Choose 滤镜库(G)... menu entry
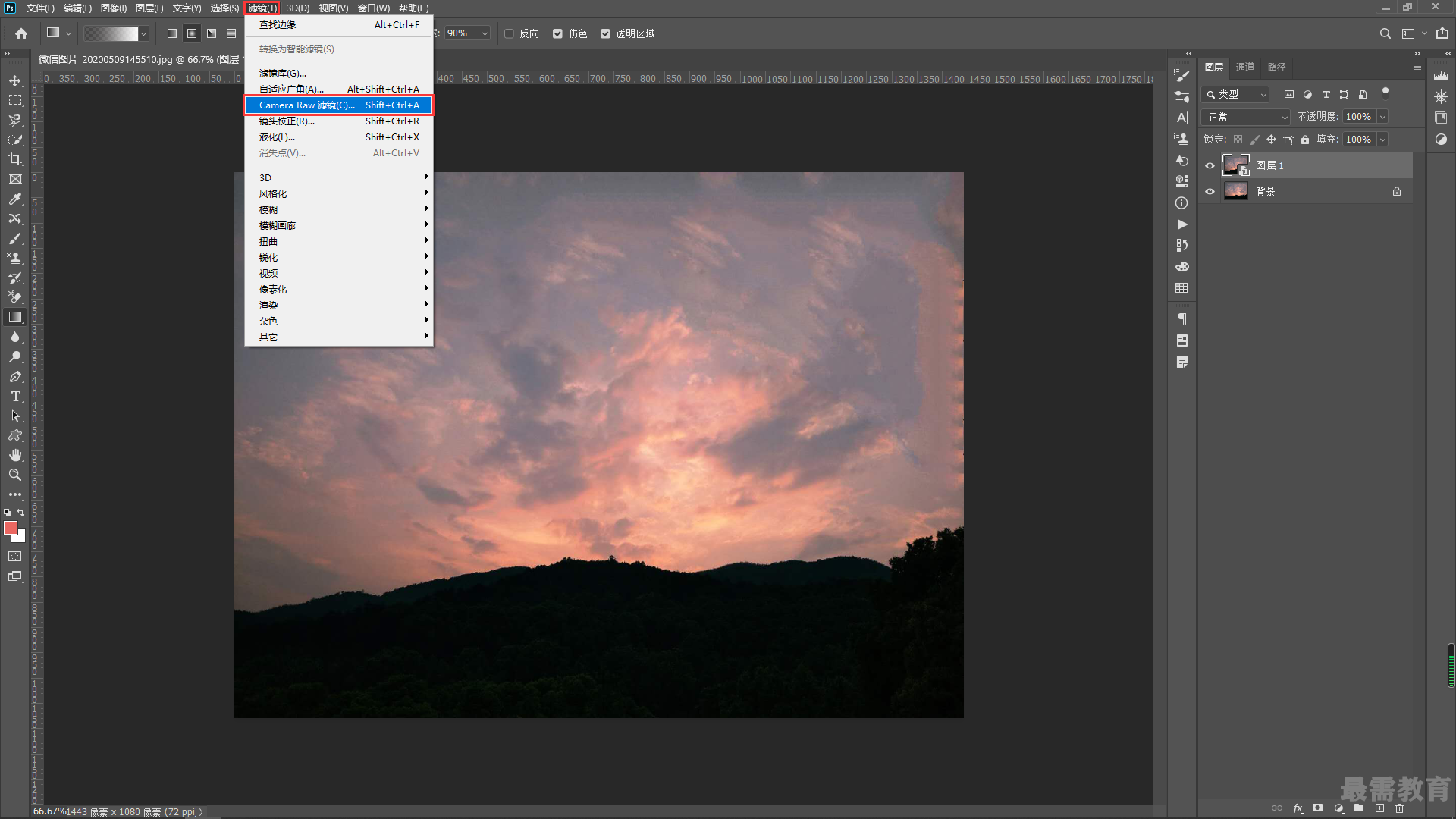1456x819 pixels. [339, 73]
